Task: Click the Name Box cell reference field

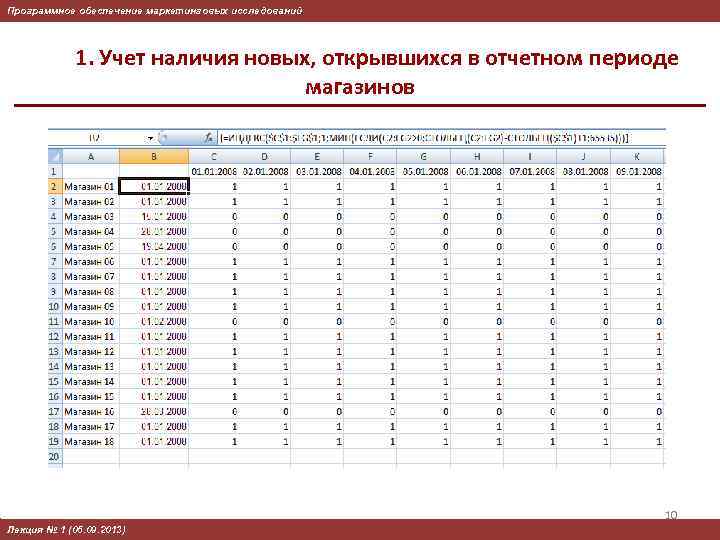Action: [x=96, y=138]
